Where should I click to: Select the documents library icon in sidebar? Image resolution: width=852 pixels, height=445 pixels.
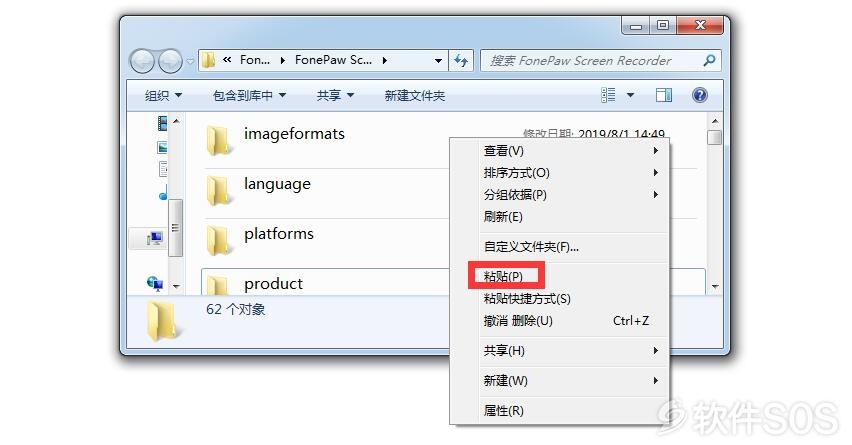point(162,169)
